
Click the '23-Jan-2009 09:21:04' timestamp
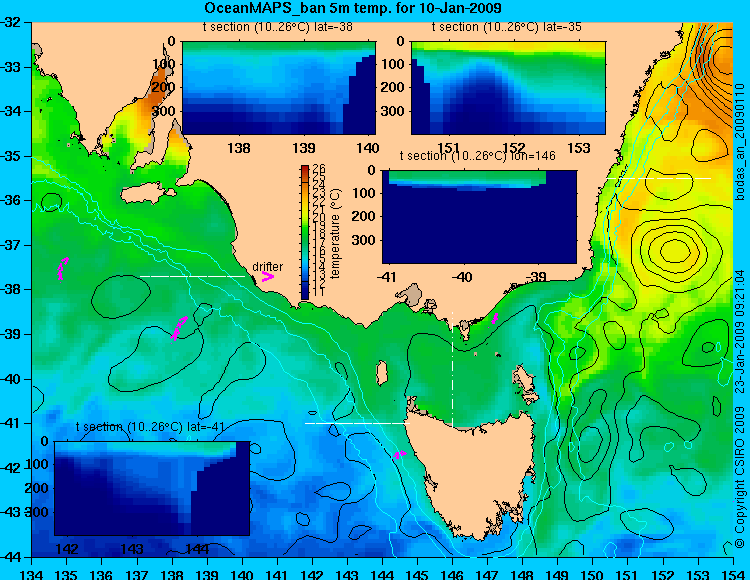click(x=740, y=331)
